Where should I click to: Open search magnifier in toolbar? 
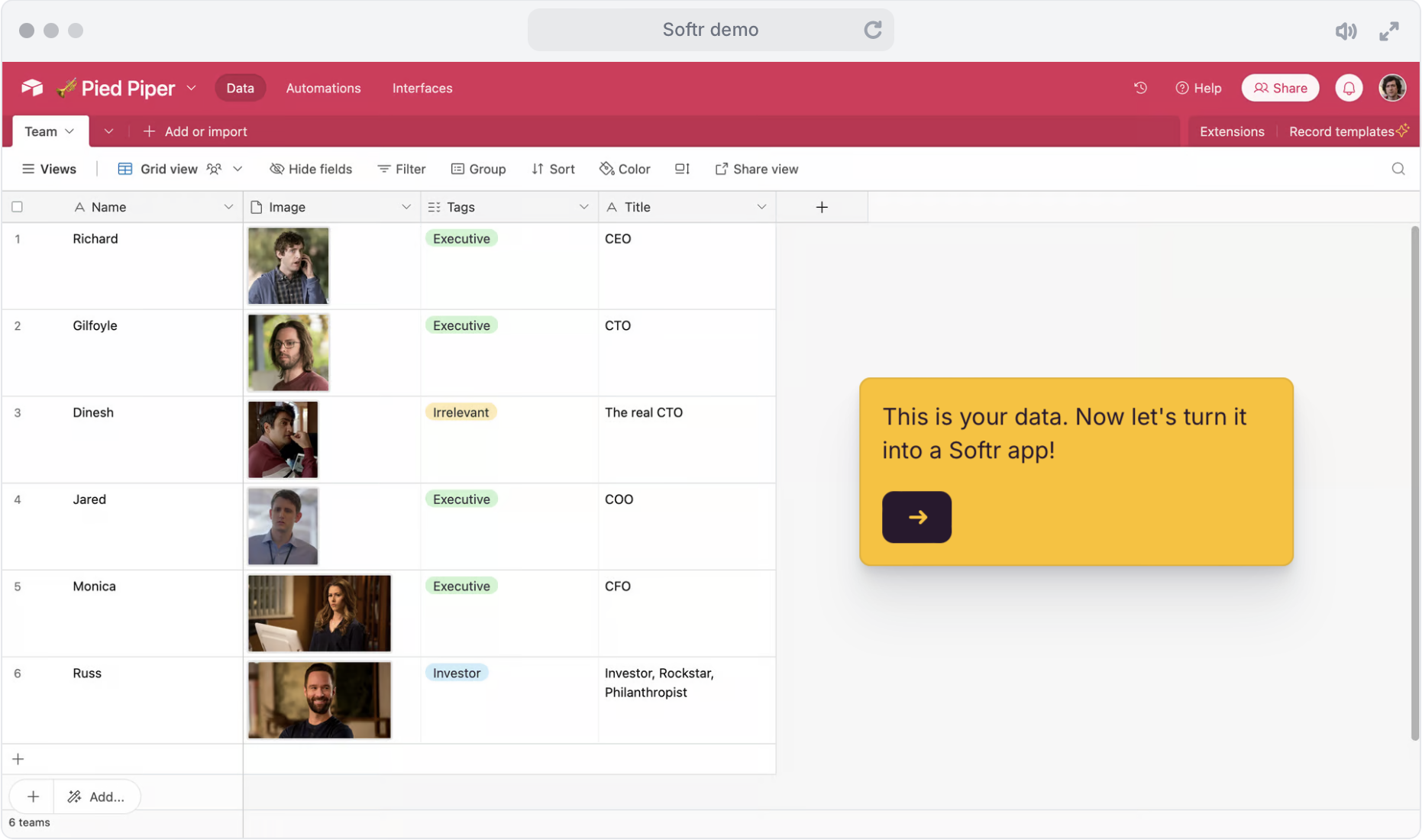1398,169
